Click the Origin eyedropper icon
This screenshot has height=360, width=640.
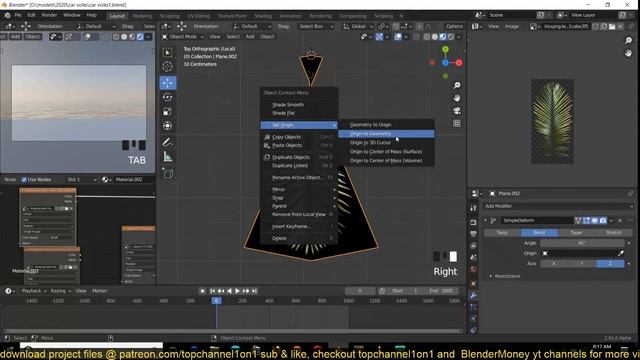click(620, 253)
